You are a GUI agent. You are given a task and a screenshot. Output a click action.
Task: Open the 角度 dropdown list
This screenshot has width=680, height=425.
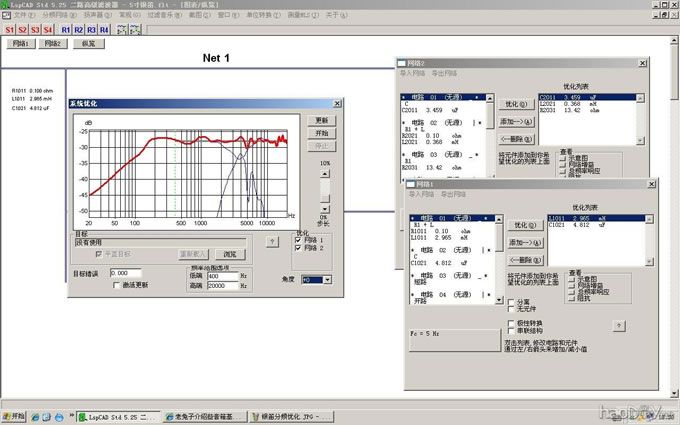(x=326, y=281)
